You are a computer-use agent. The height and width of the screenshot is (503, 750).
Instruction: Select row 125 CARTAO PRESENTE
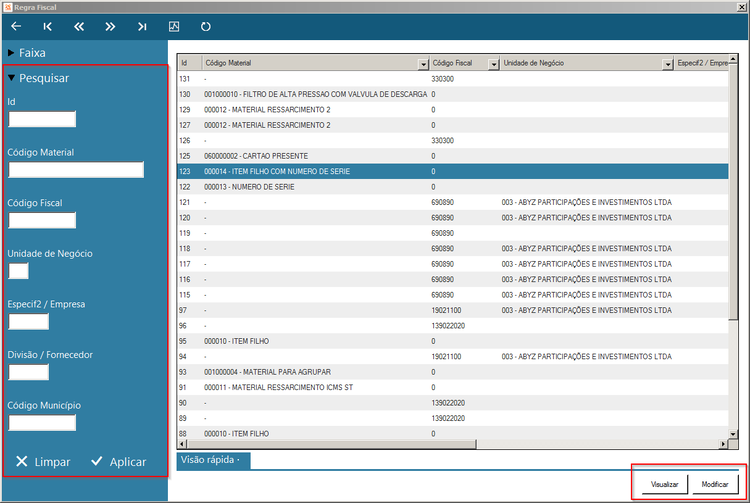[452, 156]
